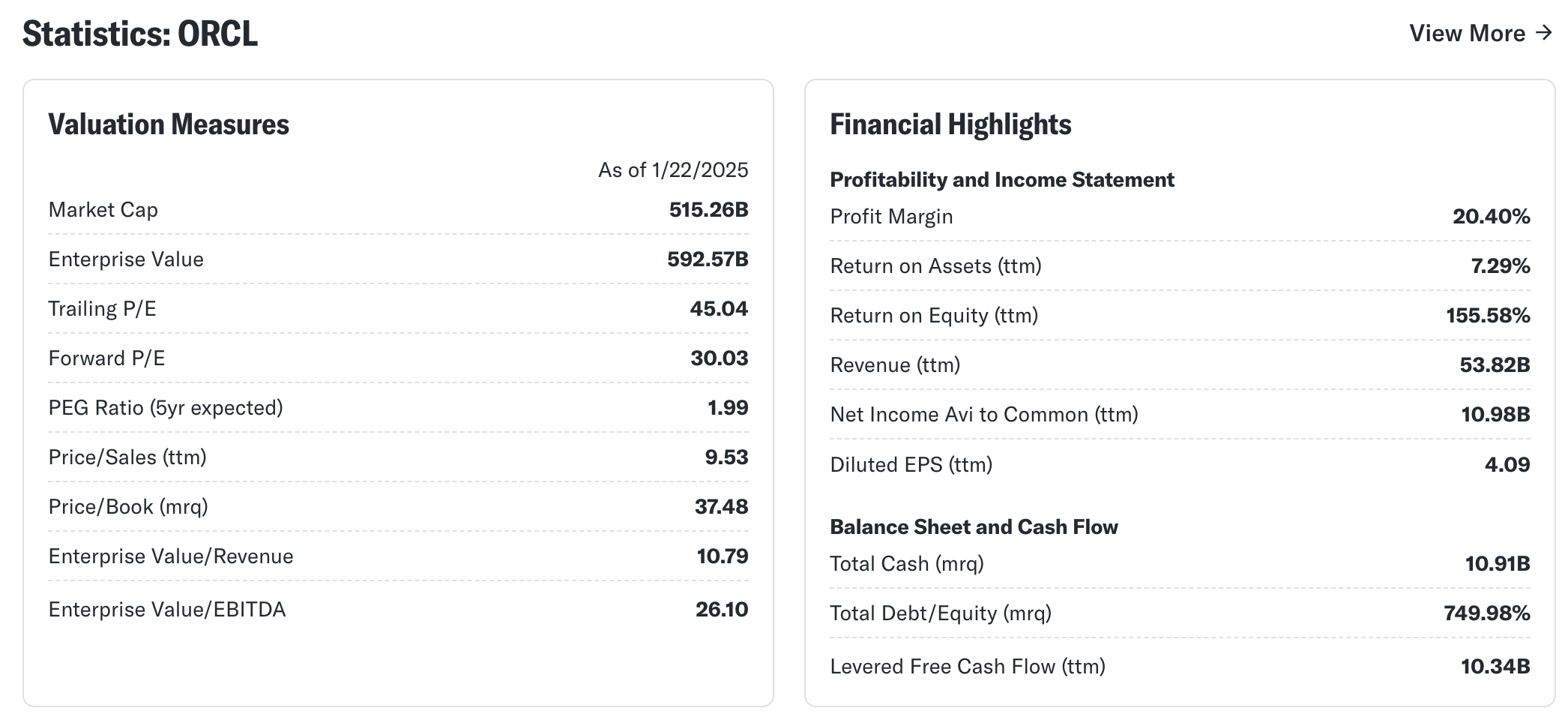The image size is (1568, 717).
Task: Select Diluted EPS value 4.09
Action: 1507,465
